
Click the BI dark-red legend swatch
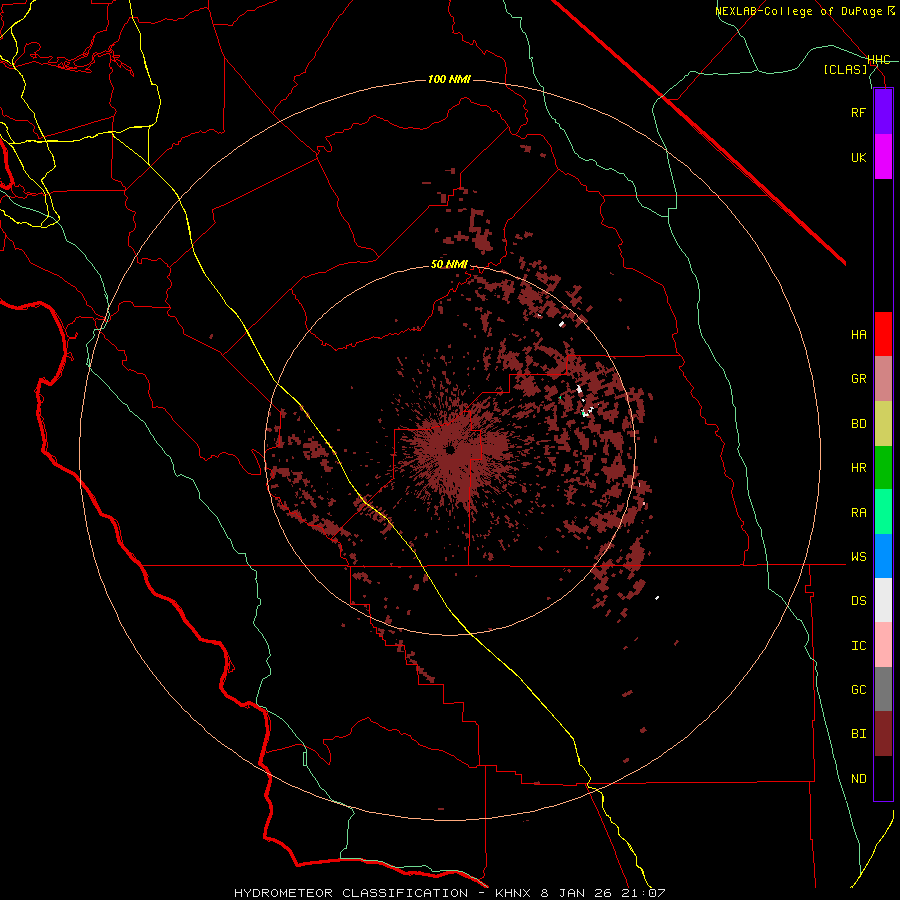pos(883,734)
